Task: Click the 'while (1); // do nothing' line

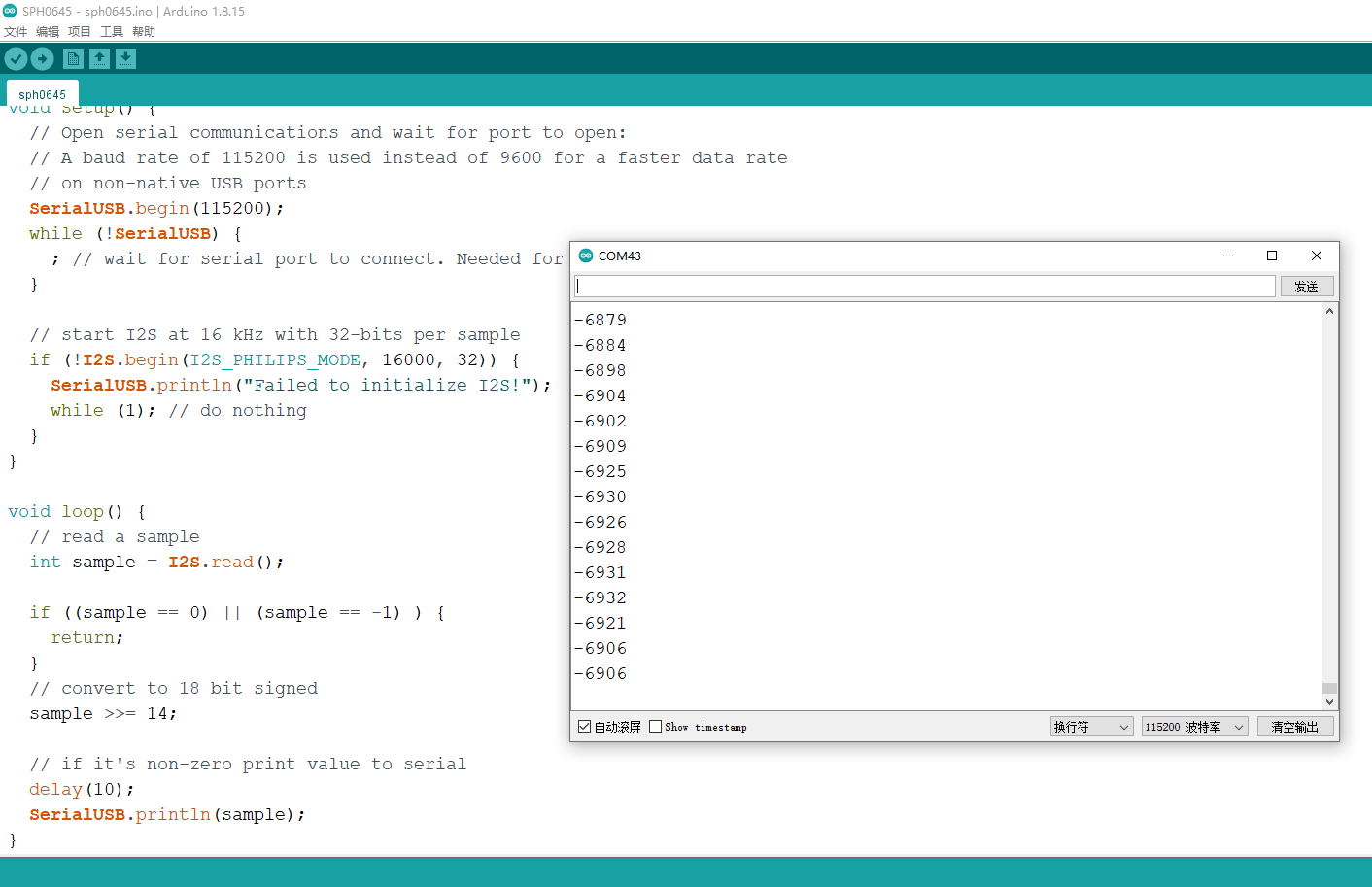Action: pyautogui.click(x=179, y=410)
